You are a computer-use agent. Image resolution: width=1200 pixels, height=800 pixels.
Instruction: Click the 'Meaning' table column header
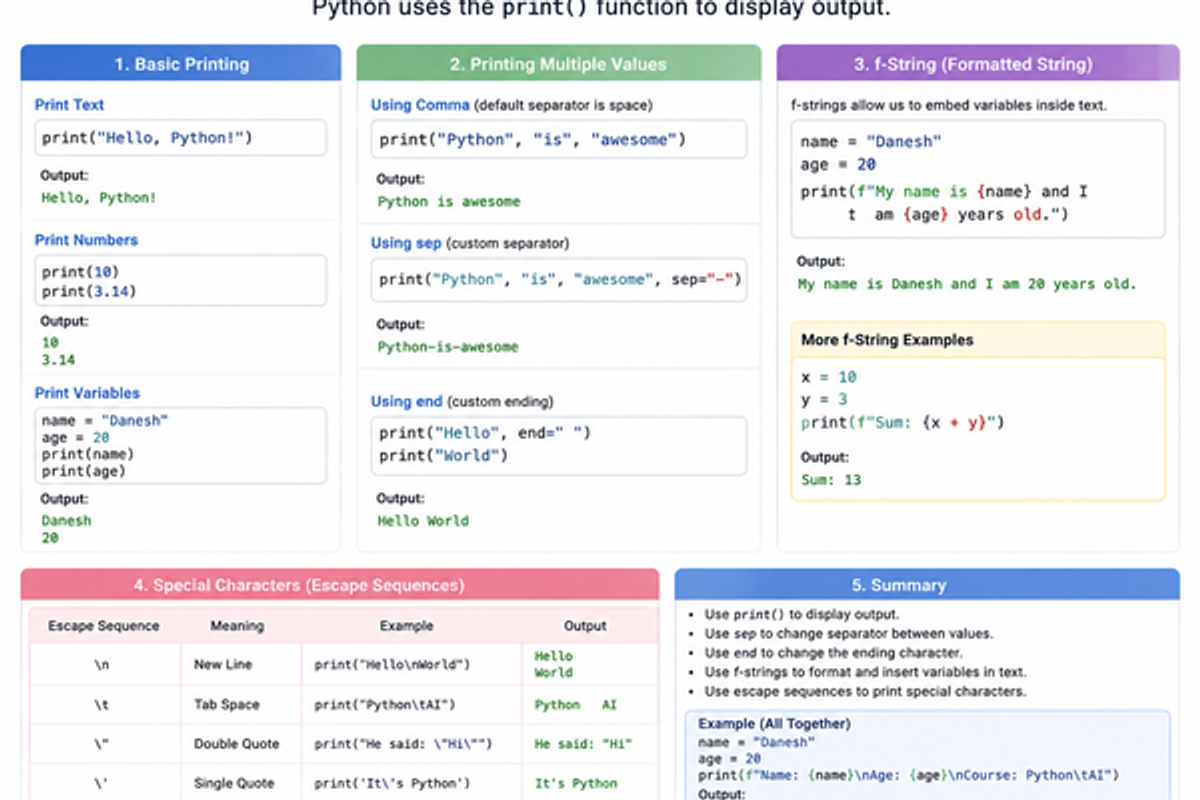tap(237, 626)
